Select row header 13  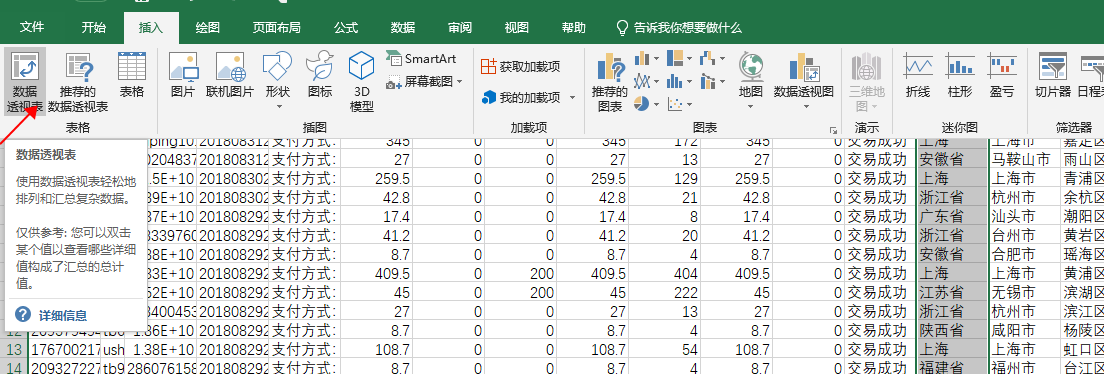point(13,349)
